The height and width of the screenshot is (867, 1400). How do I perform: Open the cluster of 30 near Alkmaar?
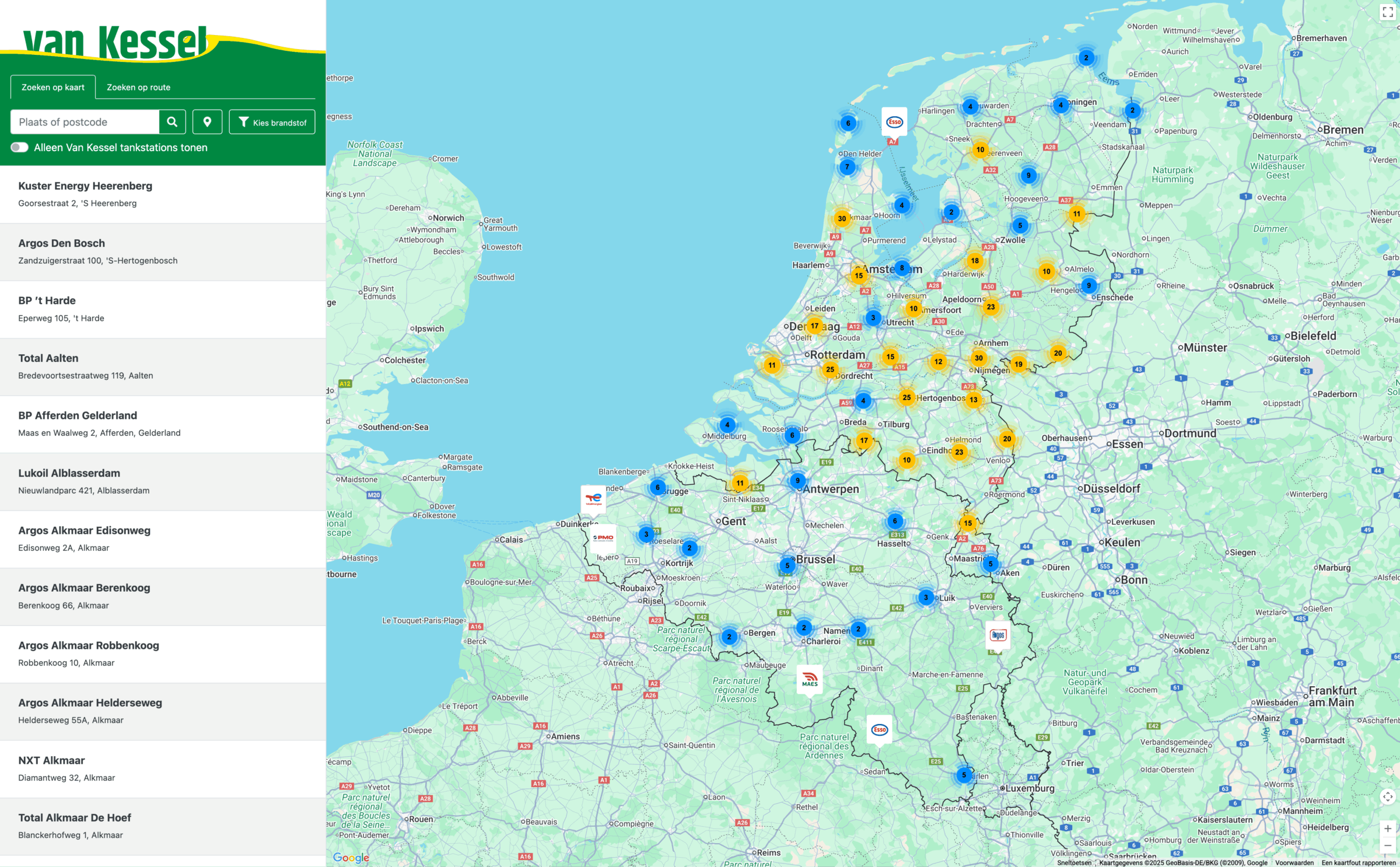[842, 219]
